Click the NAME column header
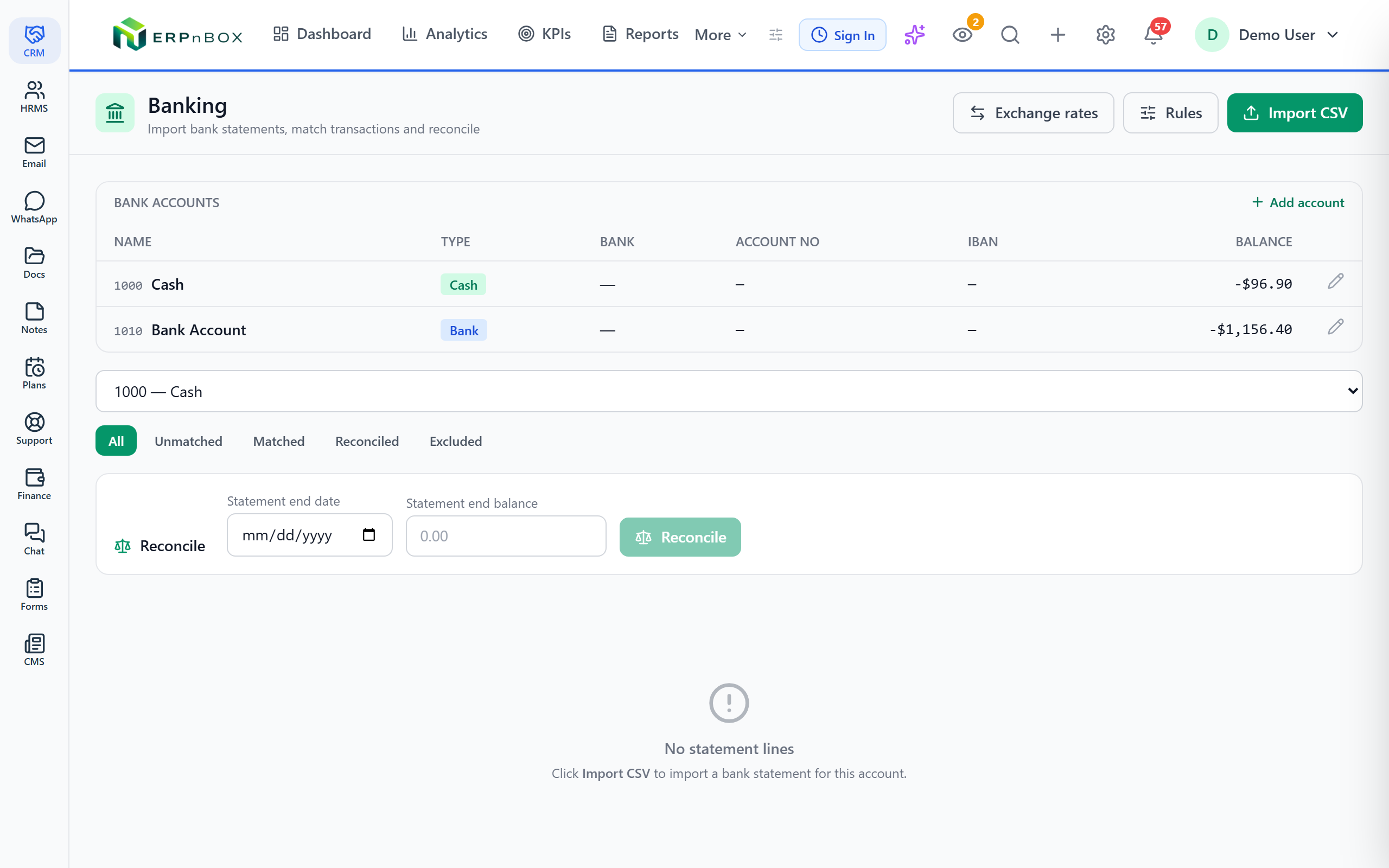Image resolution: width=1389 pixels, height=868 pixels. [132, 242]
